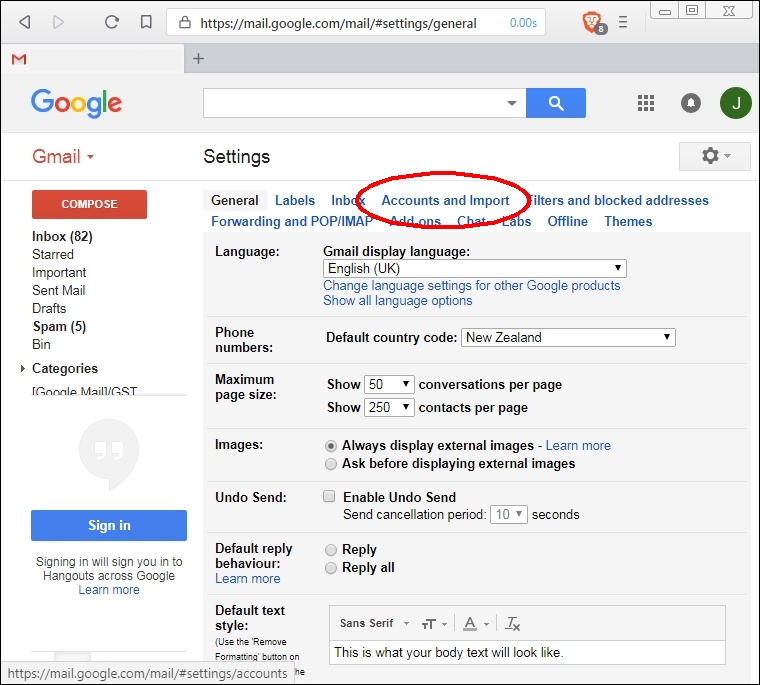Open the Gmail product switcher dropdown
This screenshot has height=685, width=760.
click(63, 157)
